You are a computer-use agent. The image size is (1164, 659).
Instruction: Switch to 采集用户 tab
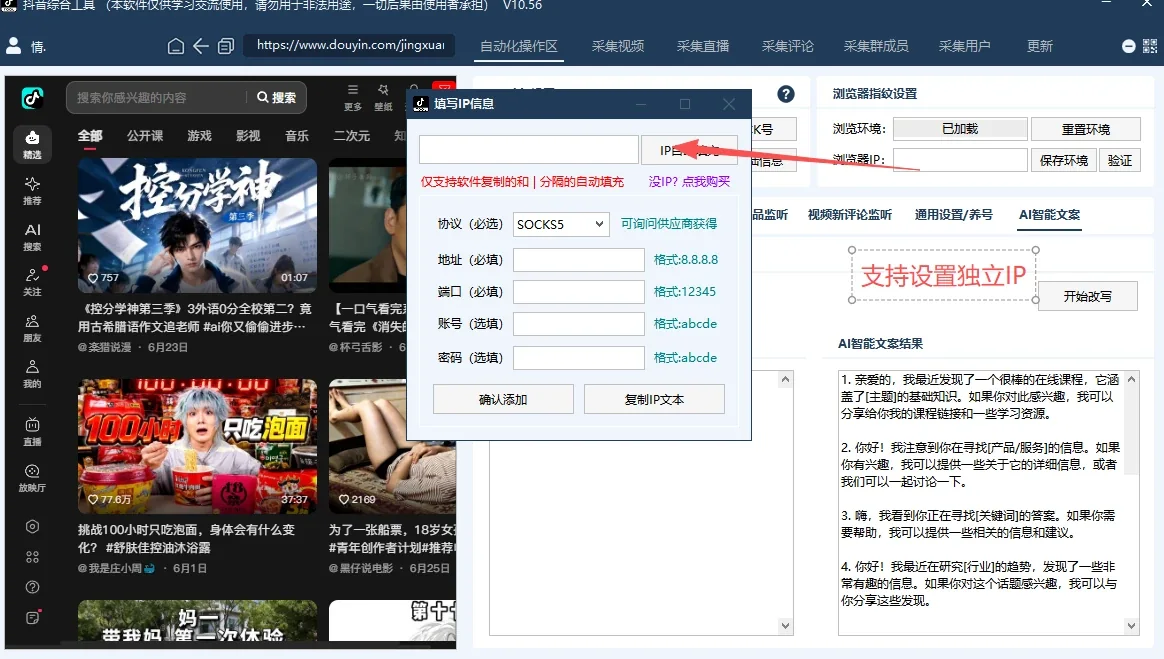point(964,46)
